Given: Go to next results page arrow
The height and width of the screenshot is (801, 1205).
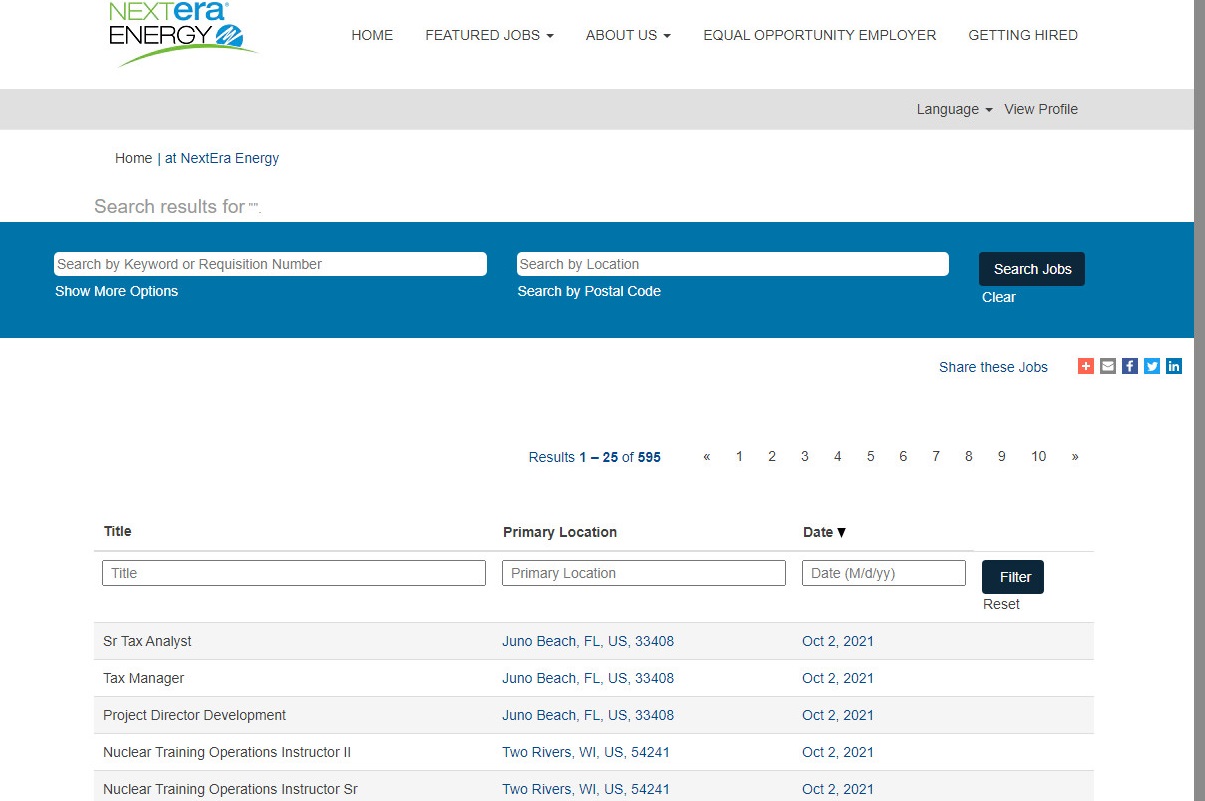Looking at the screenshot, I should point(1075,457).
